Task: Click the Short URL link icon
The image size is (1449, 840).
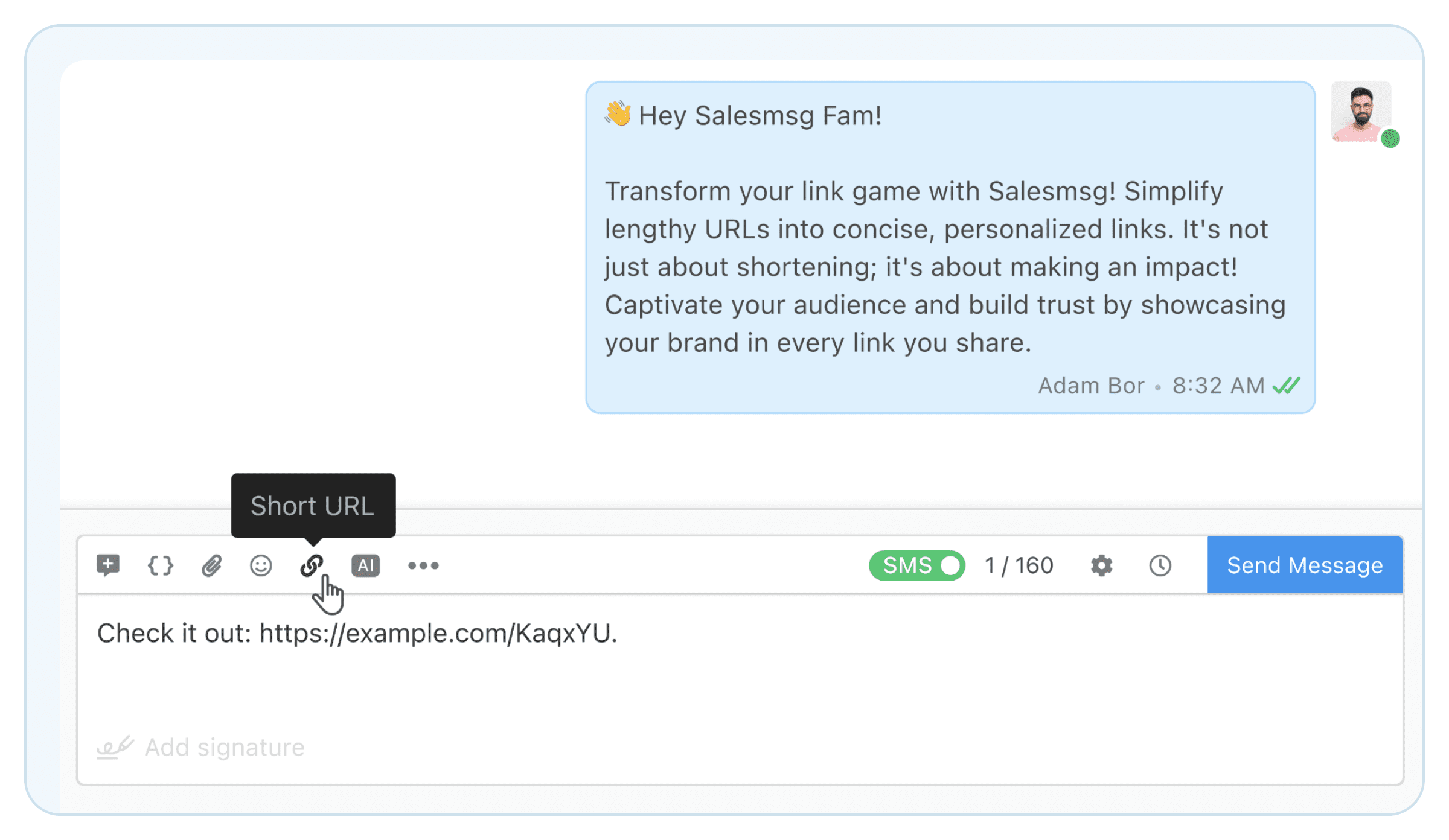Action: (x=312, y=565)
